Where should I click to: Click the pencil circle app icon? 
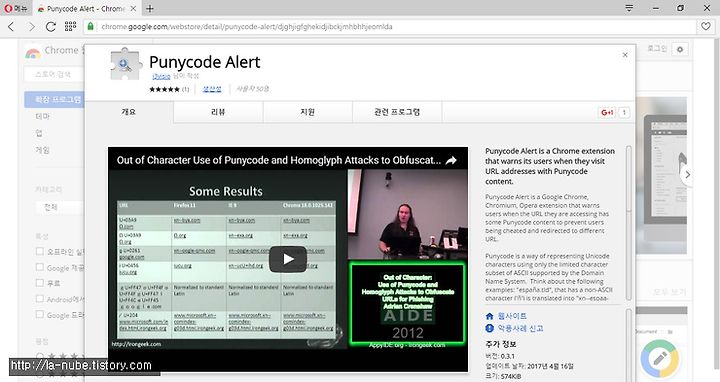(x=660, y=359)
